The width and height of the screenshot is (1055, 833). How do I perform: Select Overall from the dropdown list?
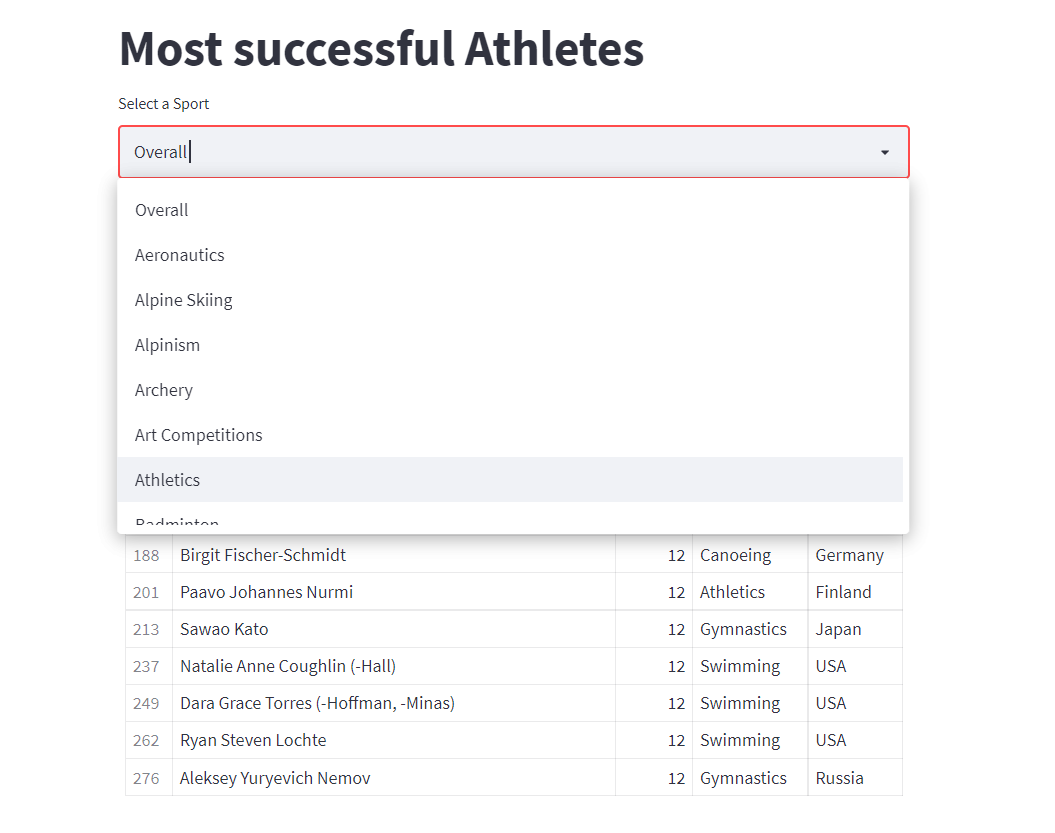tap(162, 210)
